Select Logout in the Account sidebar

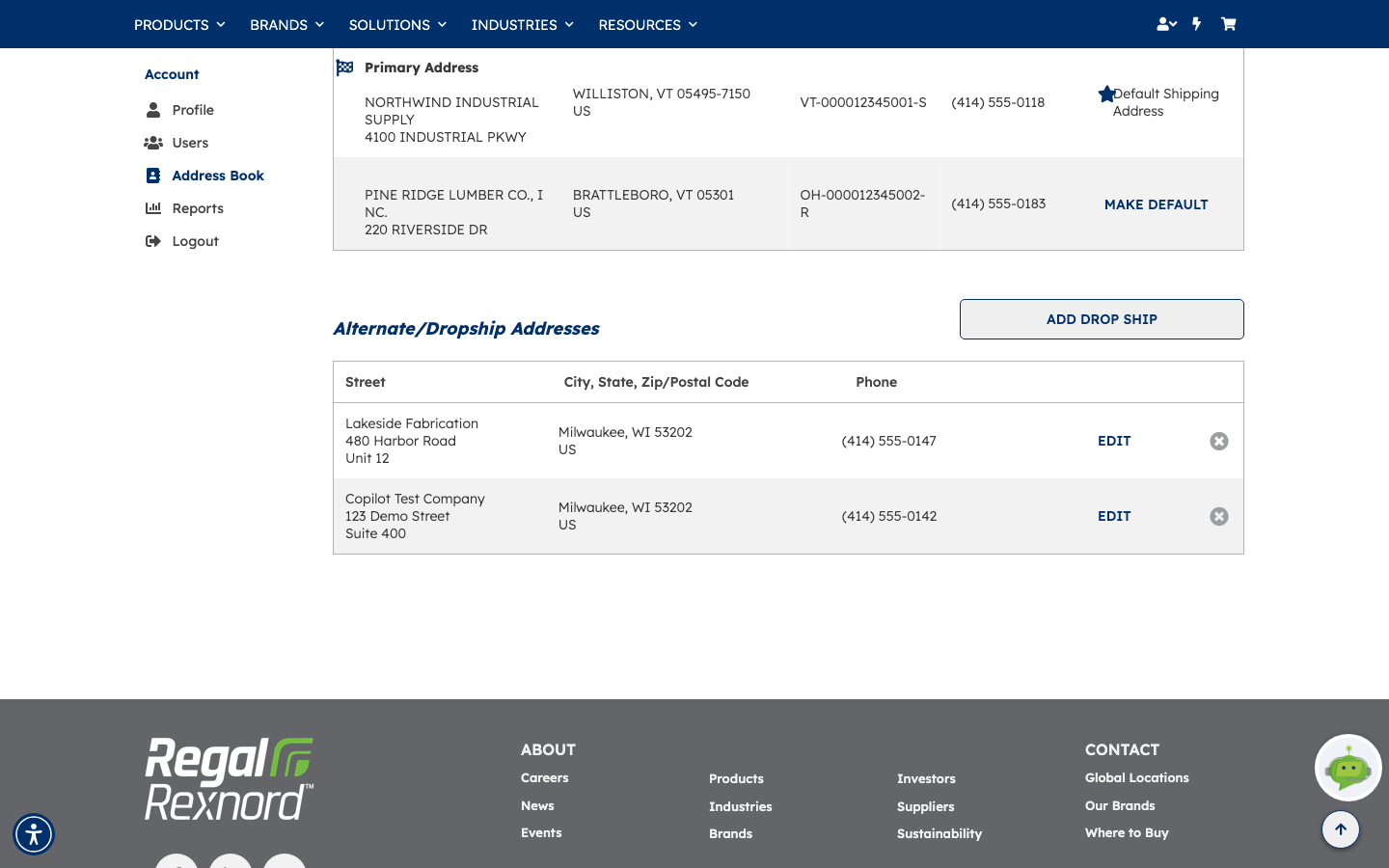[x=196, y=241]
